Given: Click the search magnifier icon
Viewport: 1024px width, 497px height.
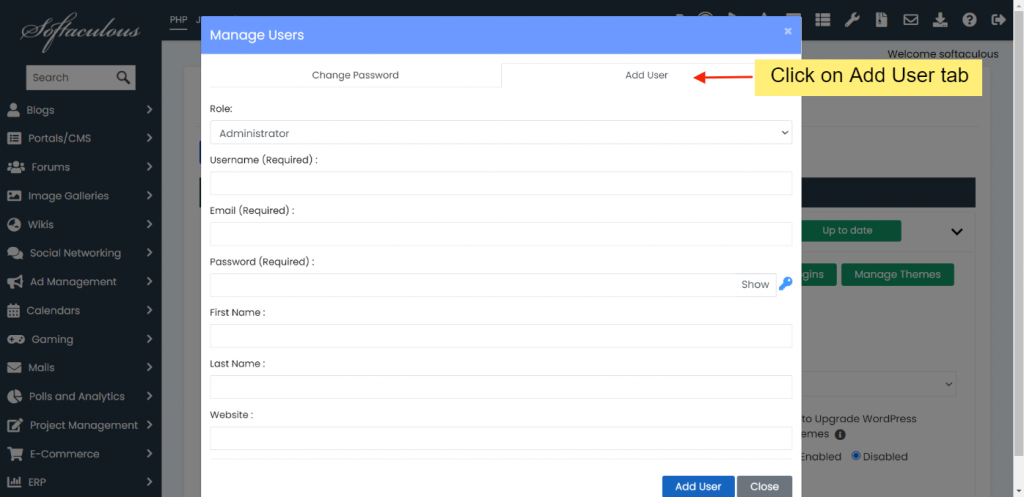Looking at the screenshot, I should click(x=123, y=78).
